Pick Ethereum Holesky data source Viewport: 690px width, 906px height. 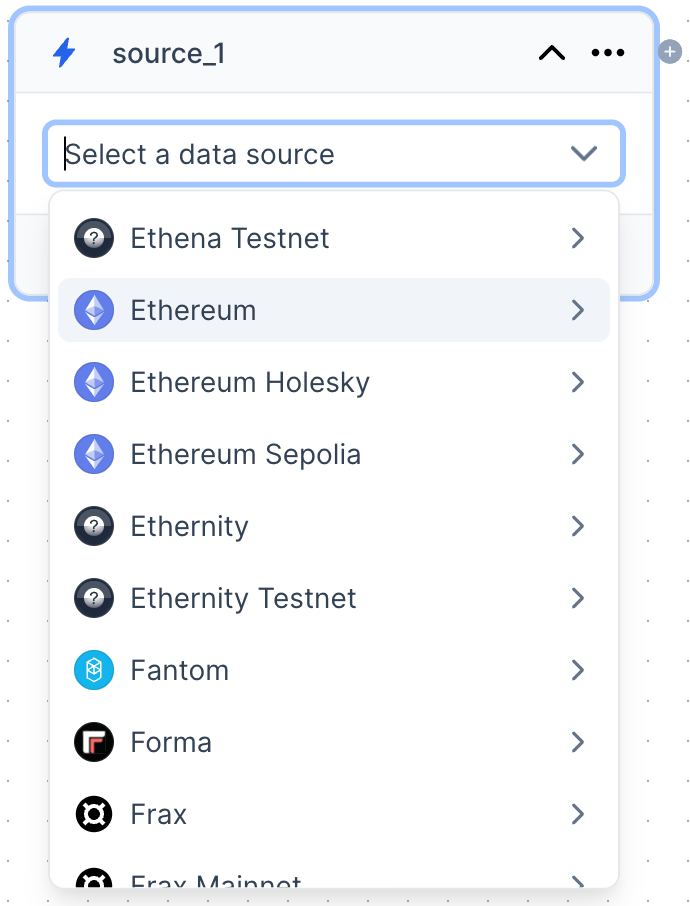250,382
